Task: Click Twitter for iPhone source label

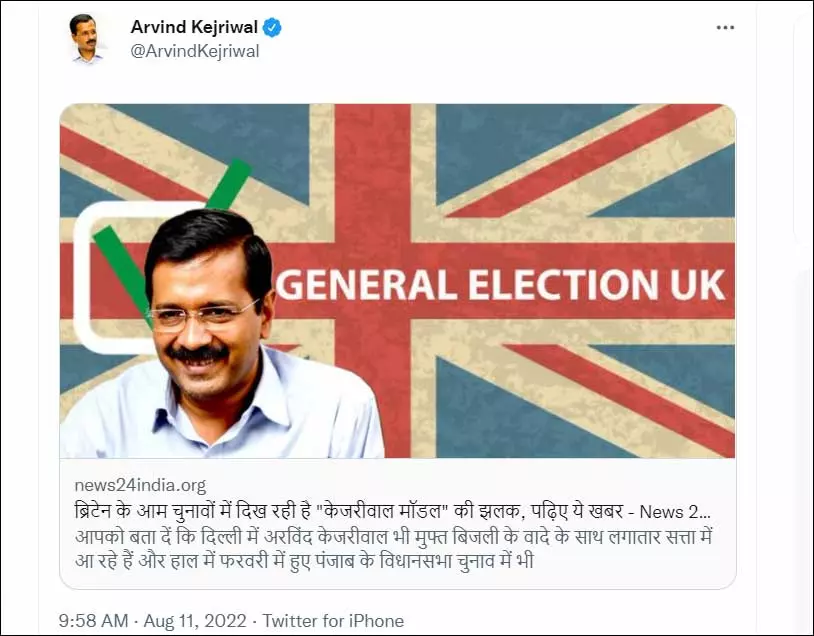Action: [333, 621]
